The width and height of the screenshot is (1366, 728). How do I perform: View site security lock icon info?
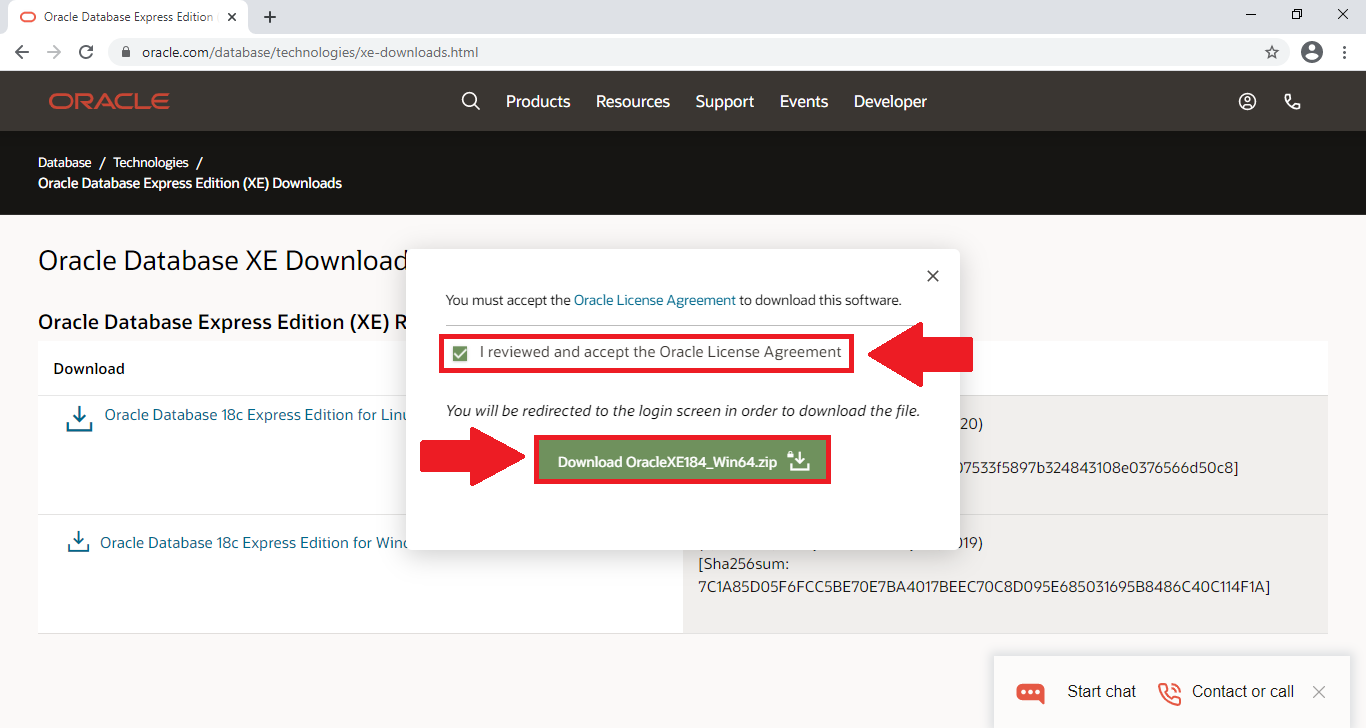(125, 52)
